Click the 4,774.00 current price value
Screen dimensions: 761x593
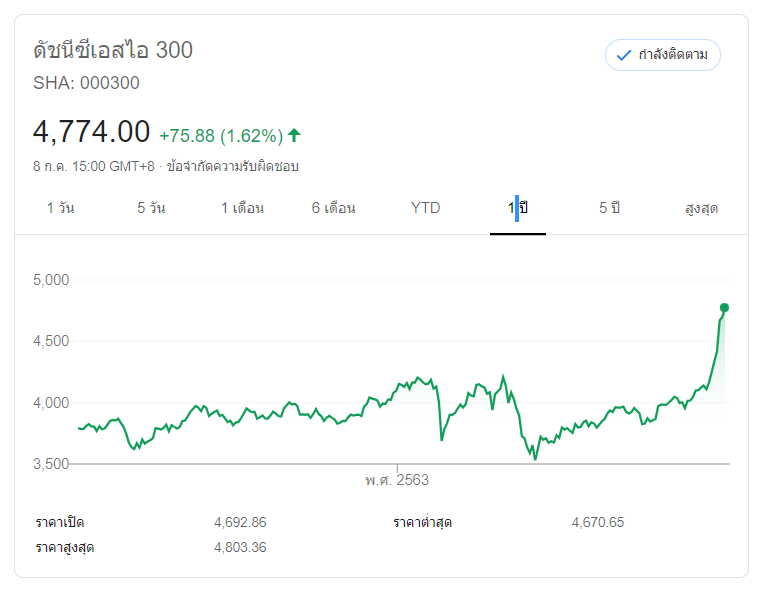[91, 131]
